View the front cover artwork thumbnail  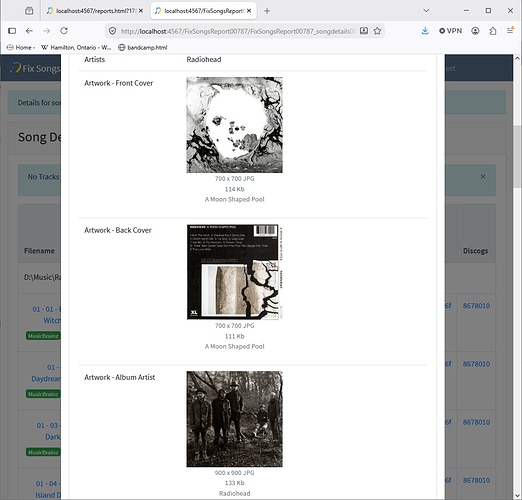click(x=234, y=125)
